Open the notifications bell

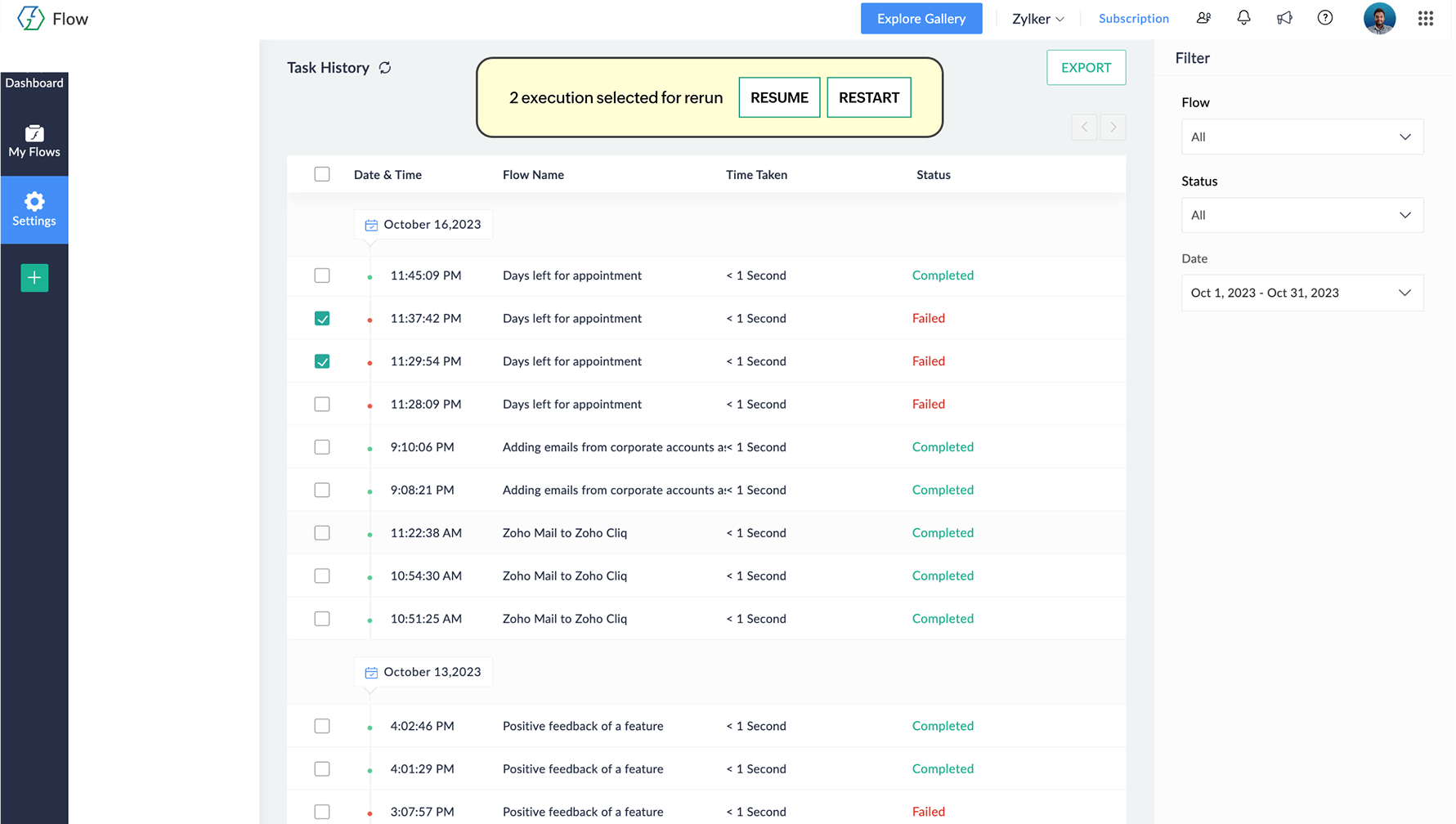tap(1243, 18)
